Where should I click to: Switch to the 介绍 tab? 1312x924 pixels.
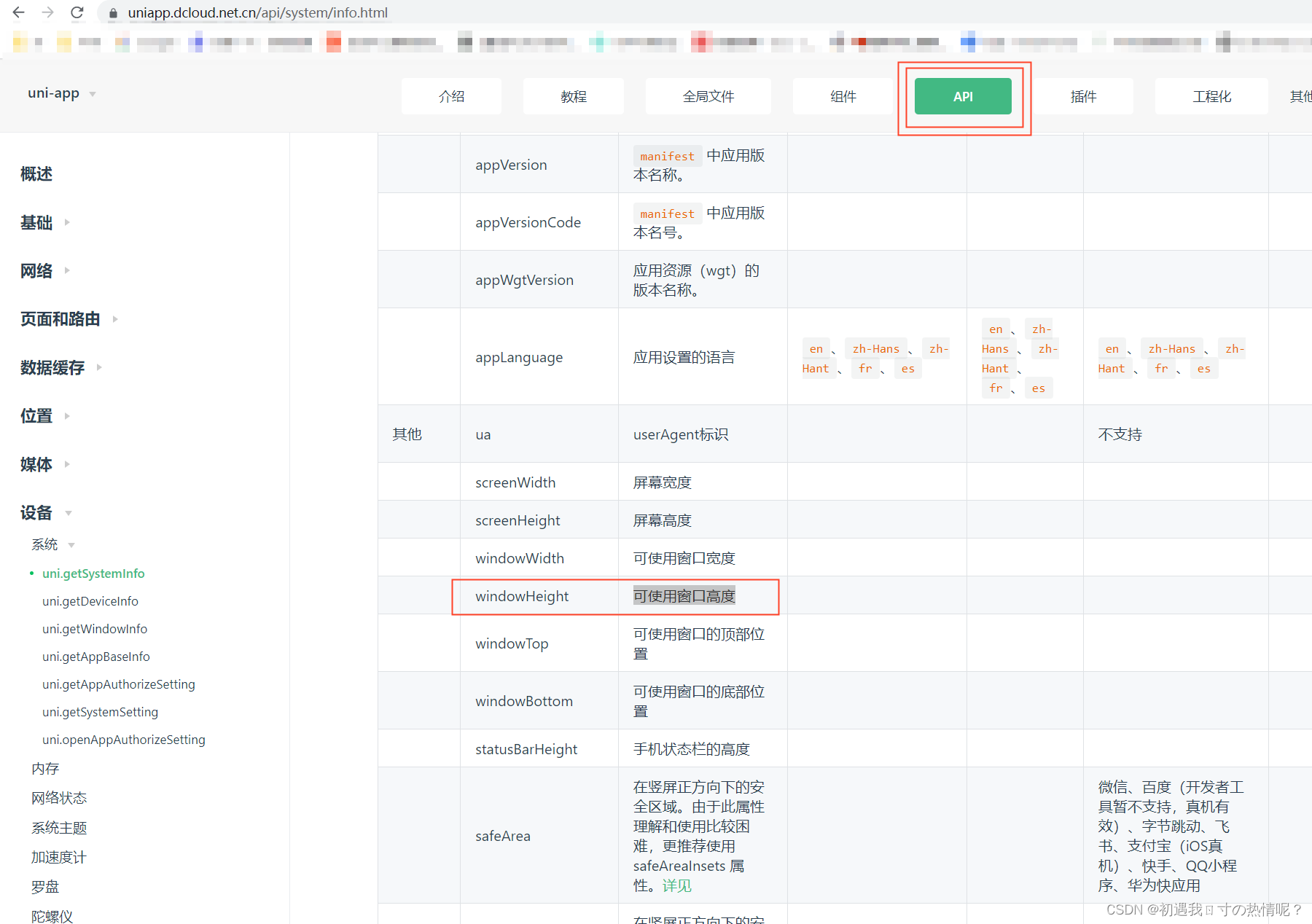pos(451,96)
